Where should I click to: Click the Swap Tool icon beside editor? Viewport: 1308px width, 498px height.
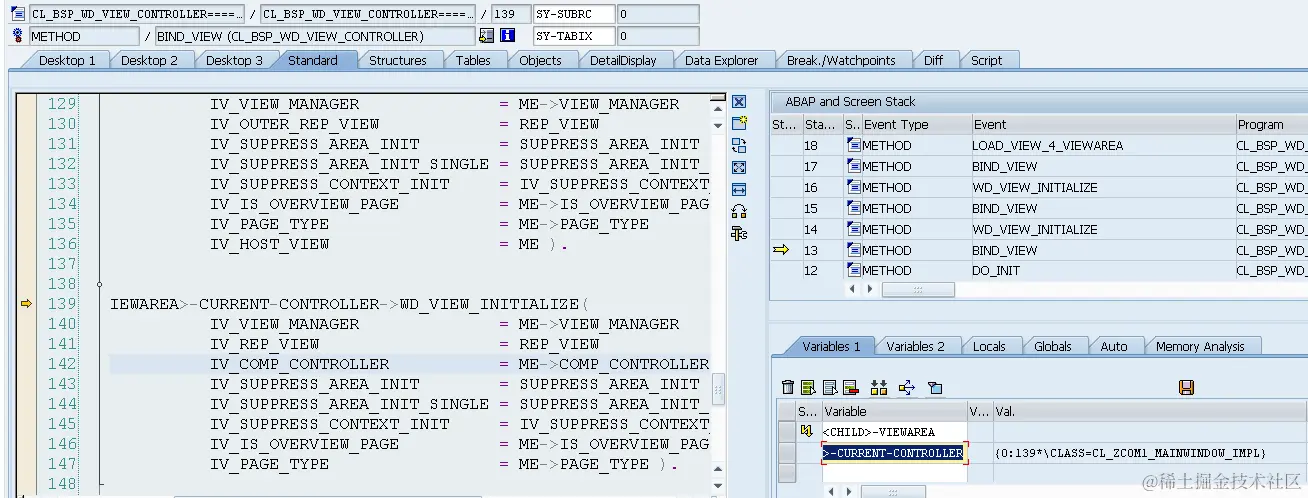739,145
